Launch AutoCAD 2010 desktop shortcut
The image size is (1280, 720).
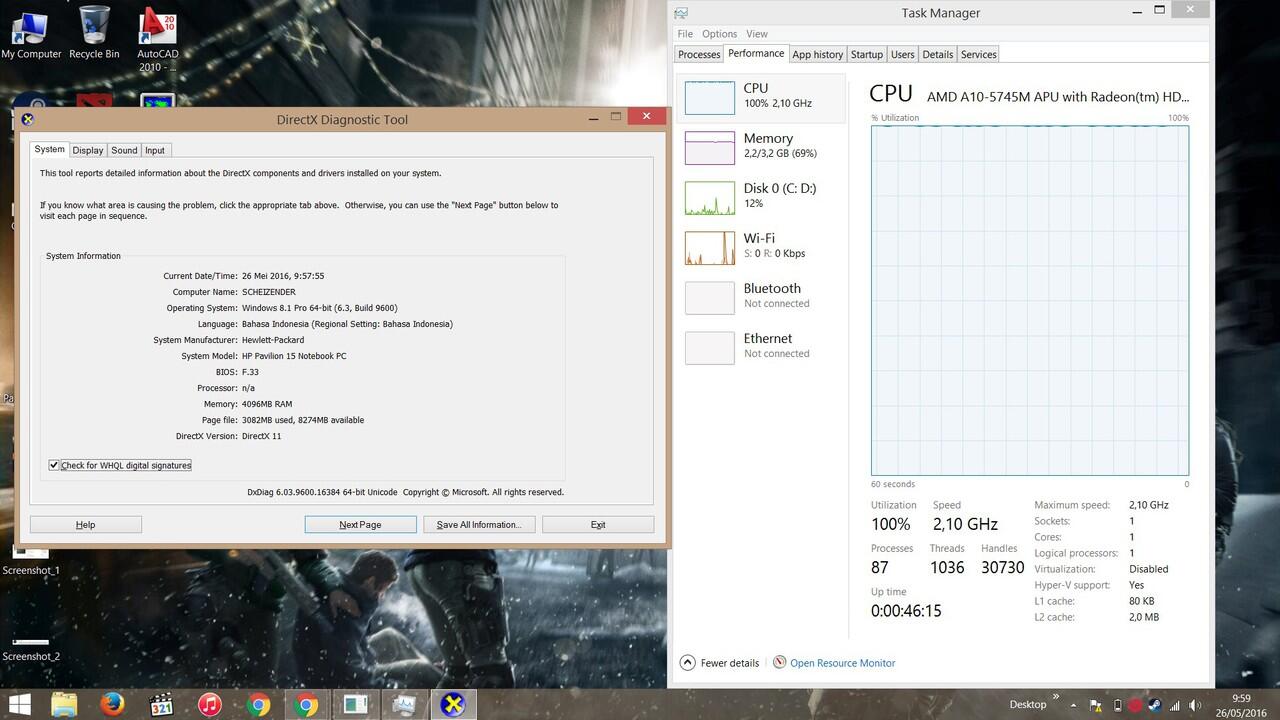click(157, 40)
